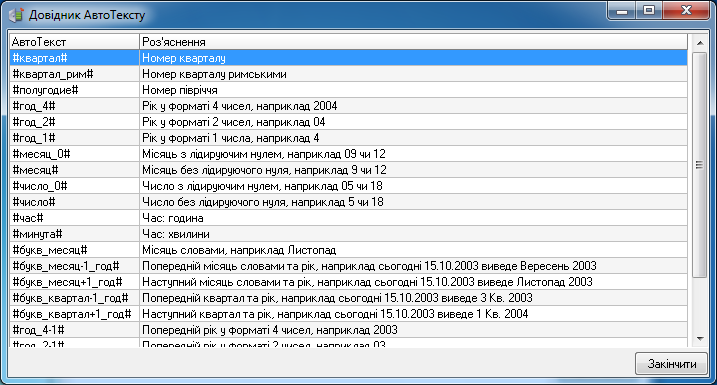Click the АвтоТекст column header
717x385 pixels.
coord(75,42)
